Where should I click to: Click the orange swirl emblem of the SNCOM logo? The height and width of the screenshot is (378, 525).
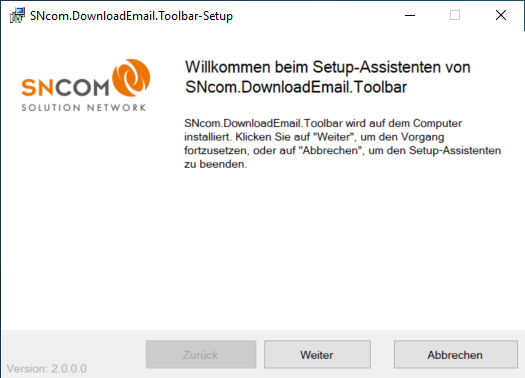pyautogui.click(x=131, y=78)
